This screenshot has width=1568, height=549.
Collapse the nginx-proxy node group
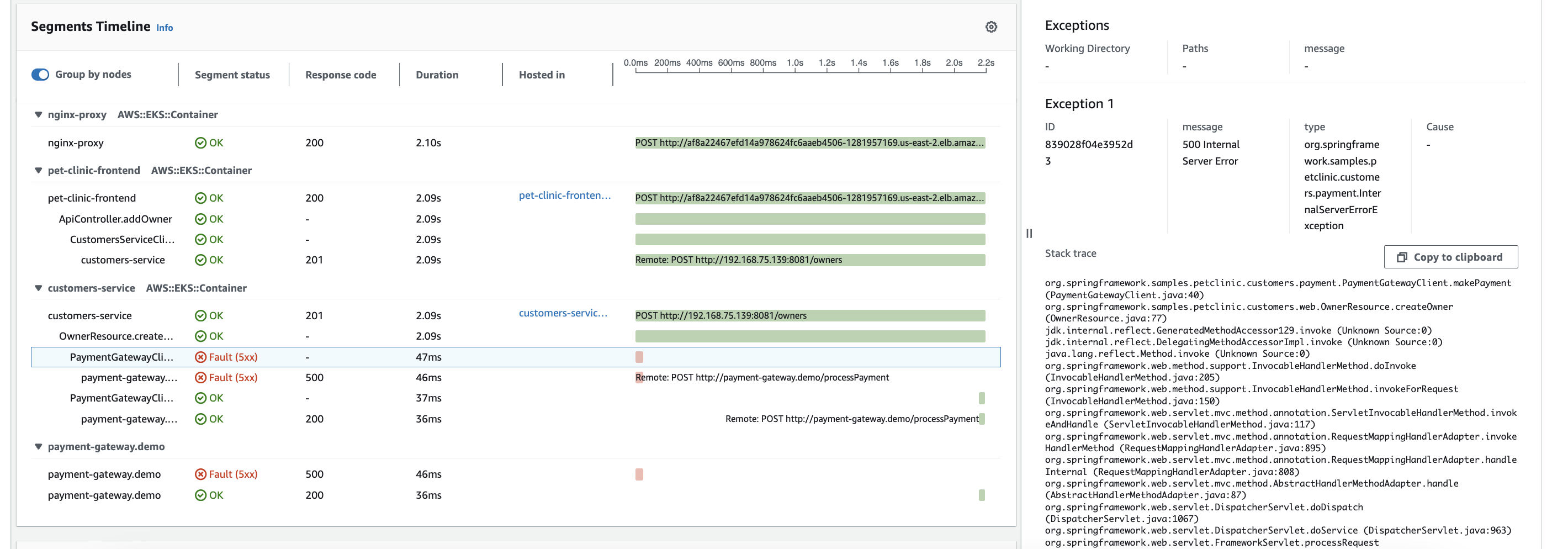(x=38, y=114)
